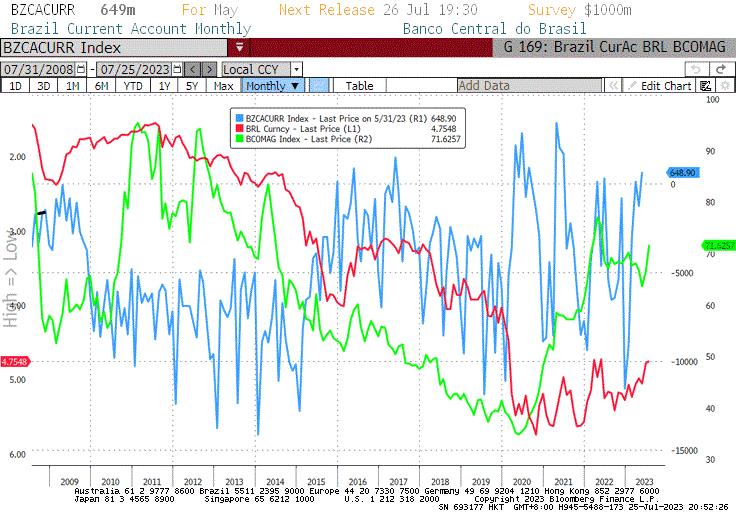Viewport: 736px width, 530px height.
Task: Select the YTD range tab
Action: (x=133, y=86)
